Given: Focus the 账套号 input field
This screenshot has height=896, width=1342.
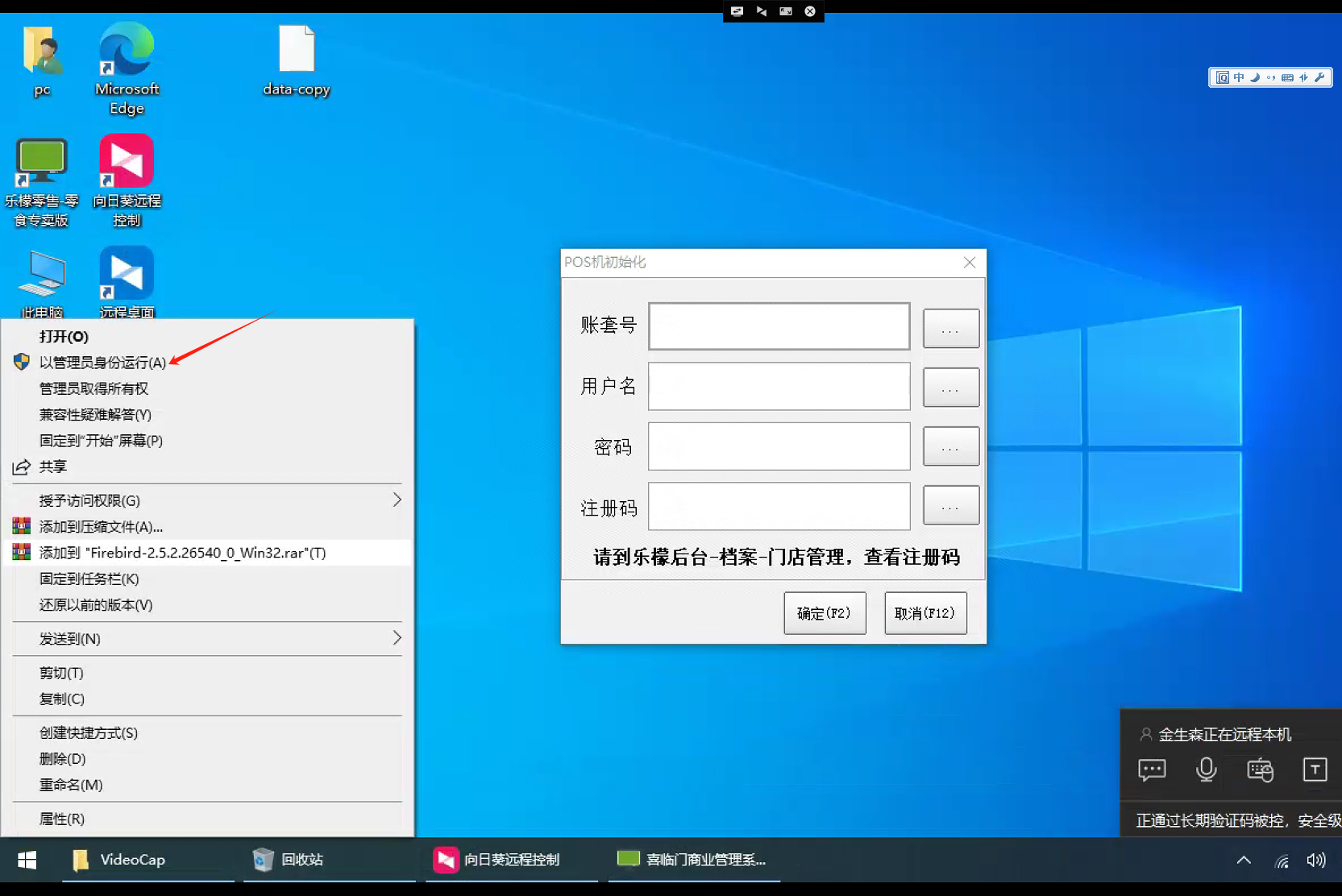Looking at the screenshot, I should tap(779, 326).
